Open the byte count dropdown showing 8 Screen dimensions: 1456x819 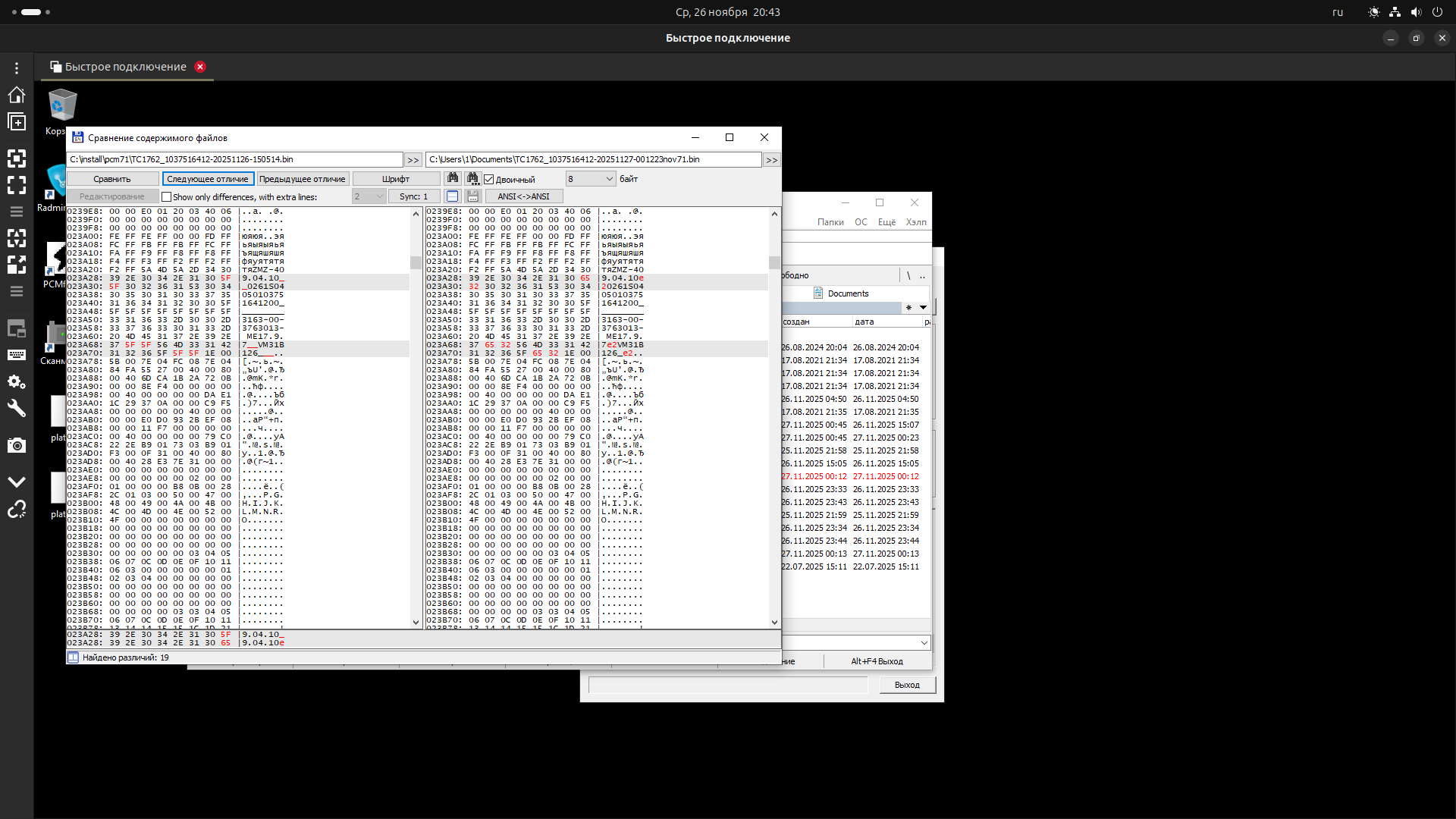(591, 179)
